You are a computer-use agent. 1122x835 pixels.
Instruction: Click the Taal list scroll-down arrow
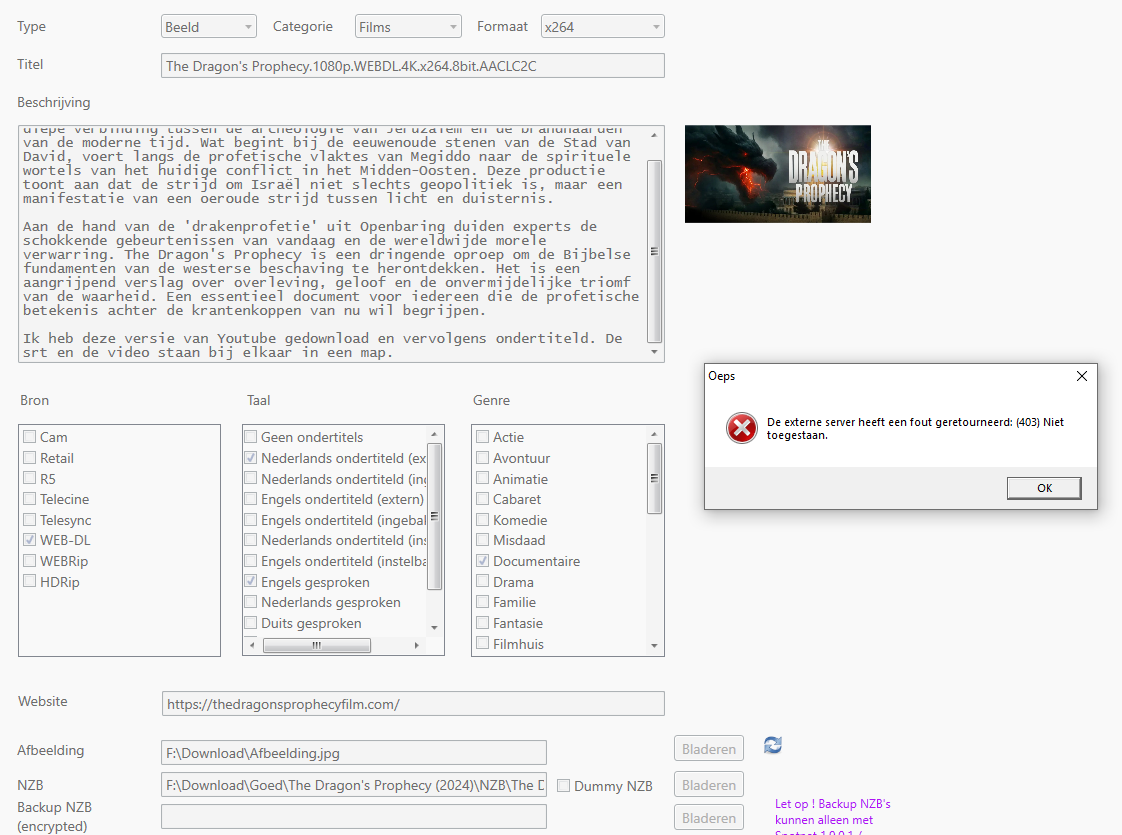pos(434,628)
